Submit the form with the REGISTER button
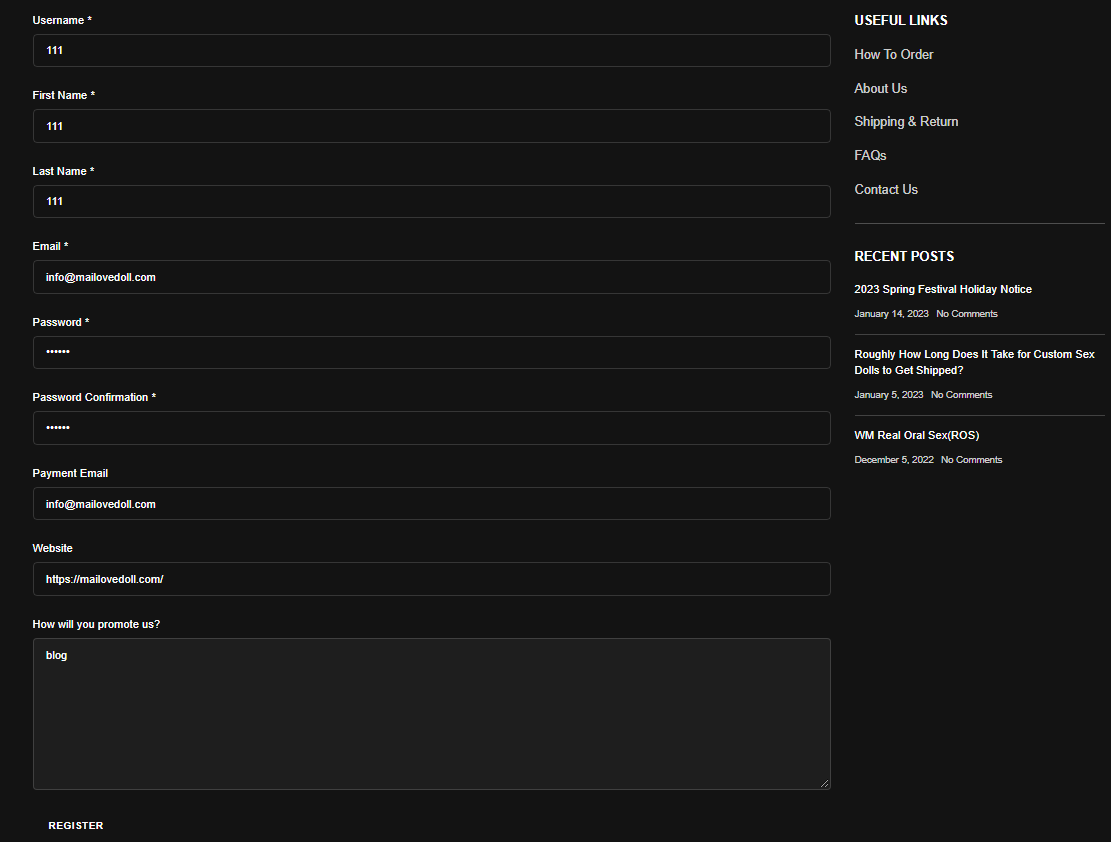This screenshot has height=842, width=1111. (76, 825)
